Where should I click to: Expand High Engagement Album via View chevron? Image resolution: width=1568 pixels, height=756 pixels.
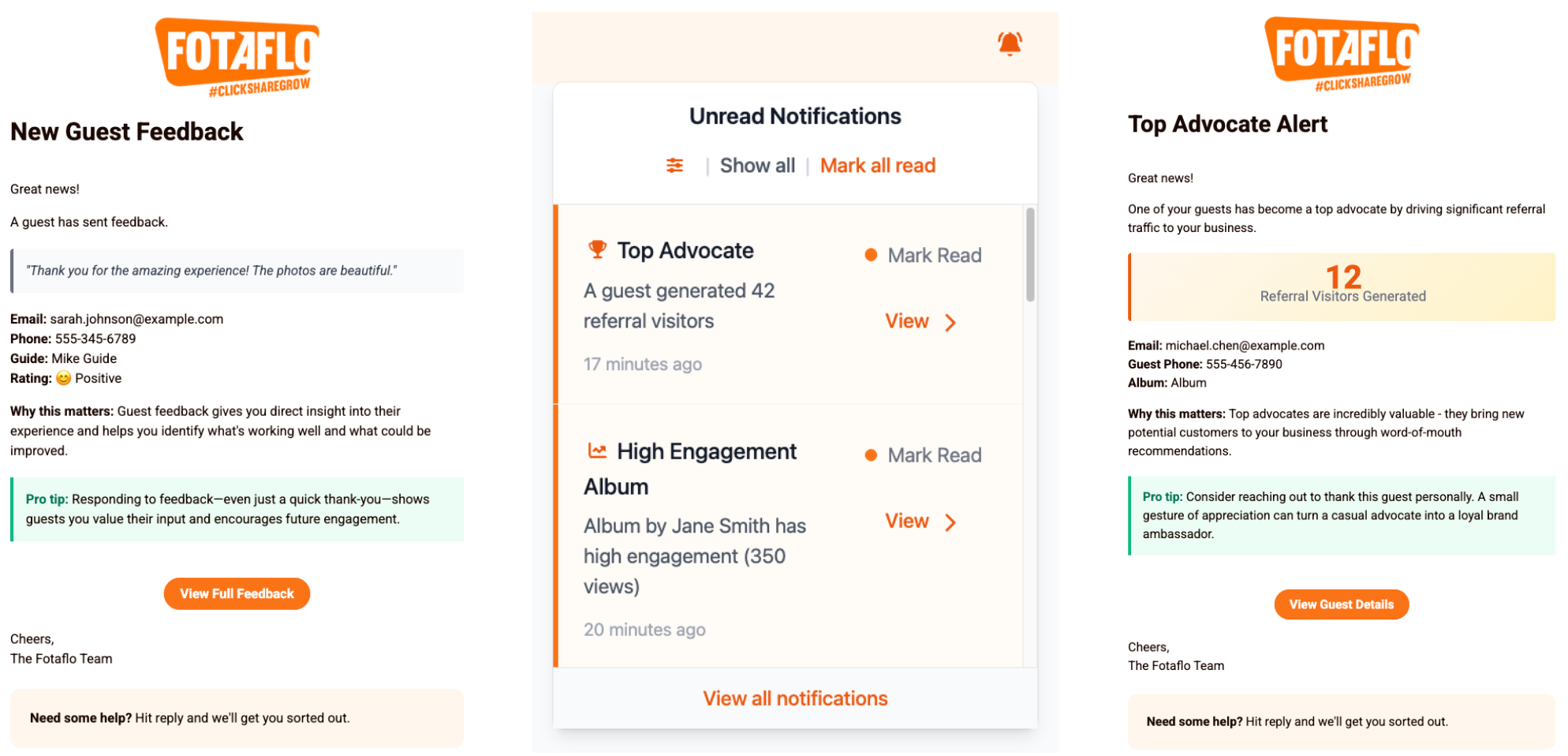pyautogui.click(x=950, y=522)
